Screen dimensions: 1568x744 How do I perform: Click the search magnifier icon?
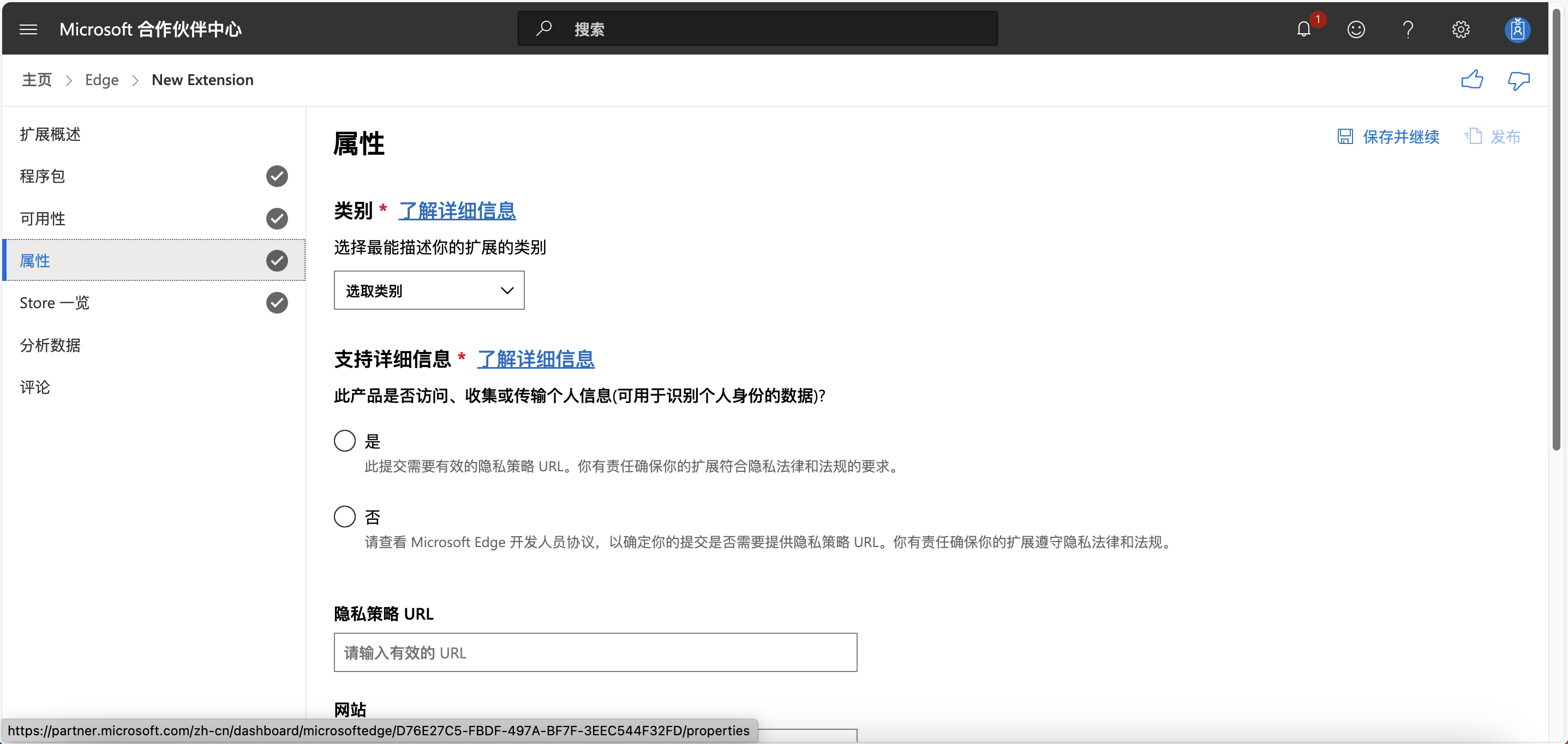click(543, 28)
